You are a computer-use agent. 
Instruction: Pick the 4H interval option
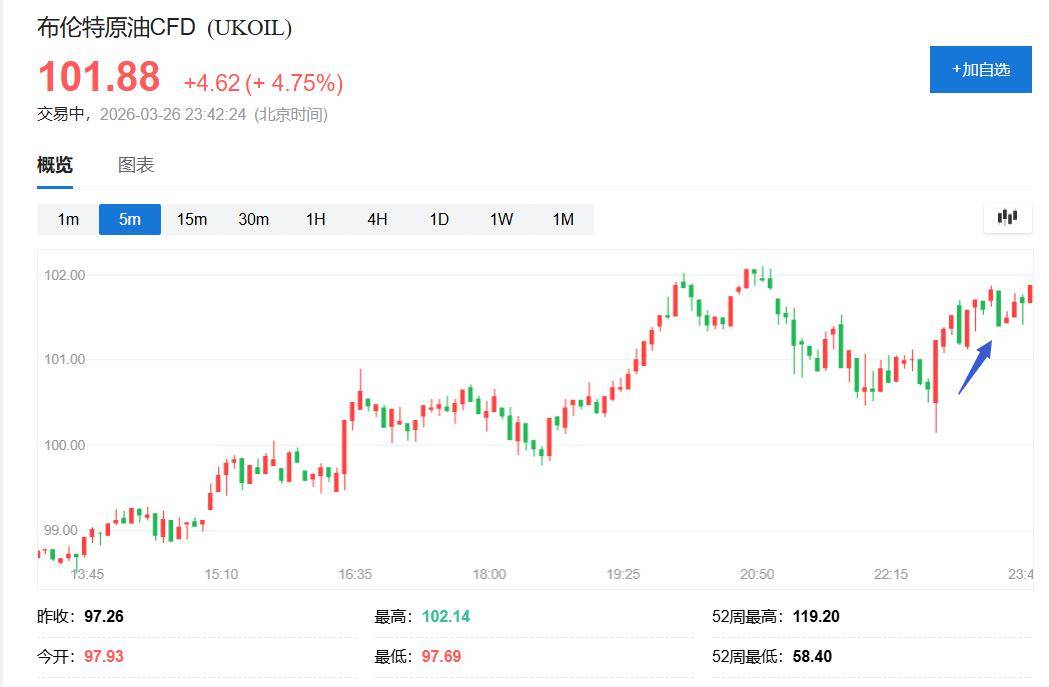click(x=377, y=219)
